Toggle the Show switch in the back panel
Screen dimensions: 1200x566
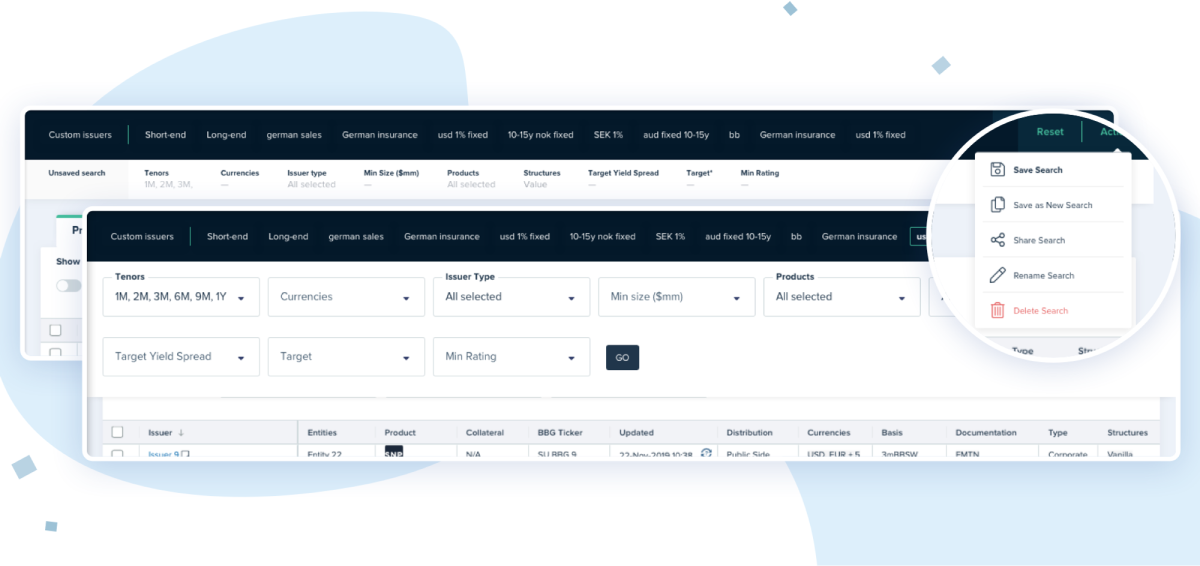click(68, 285)
